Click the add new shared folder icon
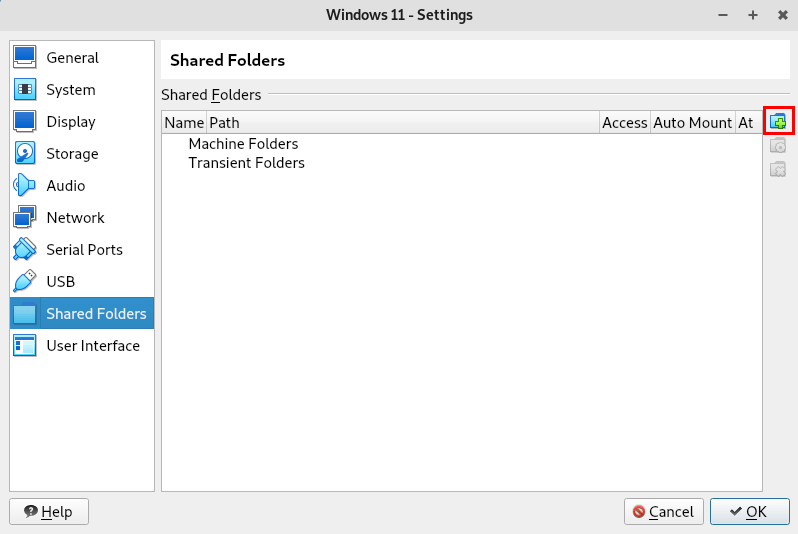Screen dimensions: 798x534 (x=778, y=122)
